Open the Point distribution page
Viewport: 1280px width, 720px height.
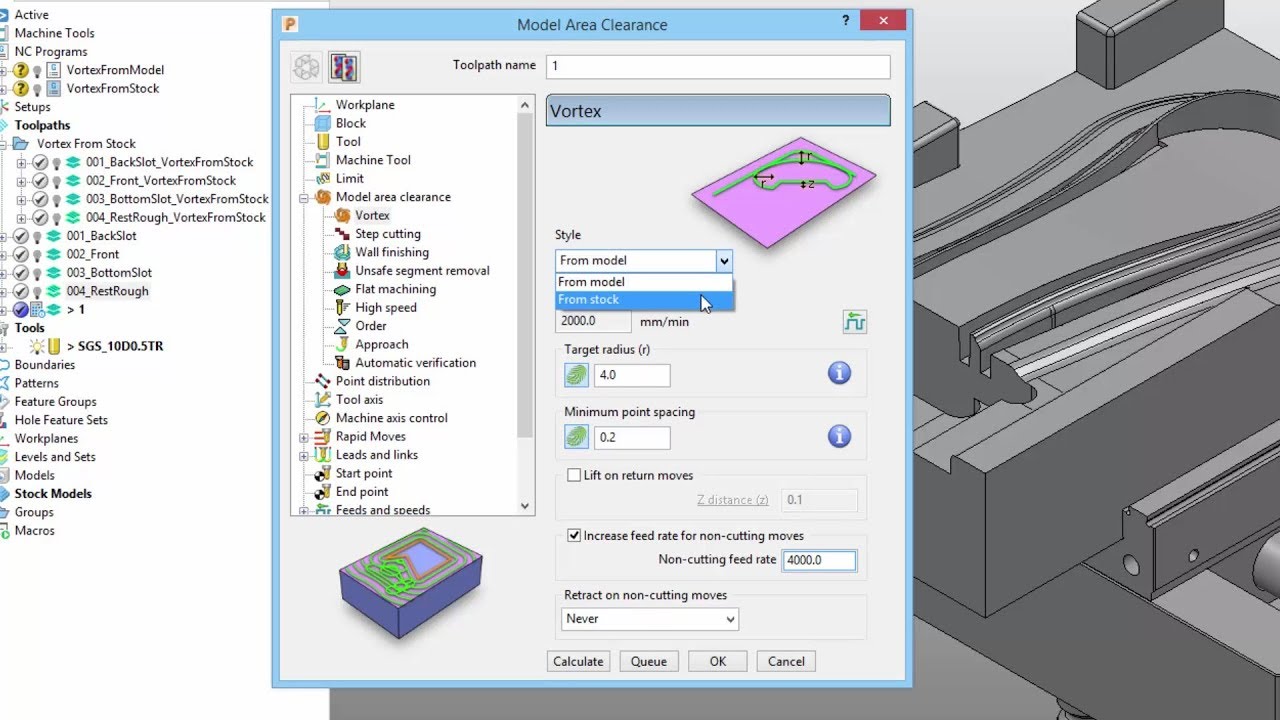383,381
